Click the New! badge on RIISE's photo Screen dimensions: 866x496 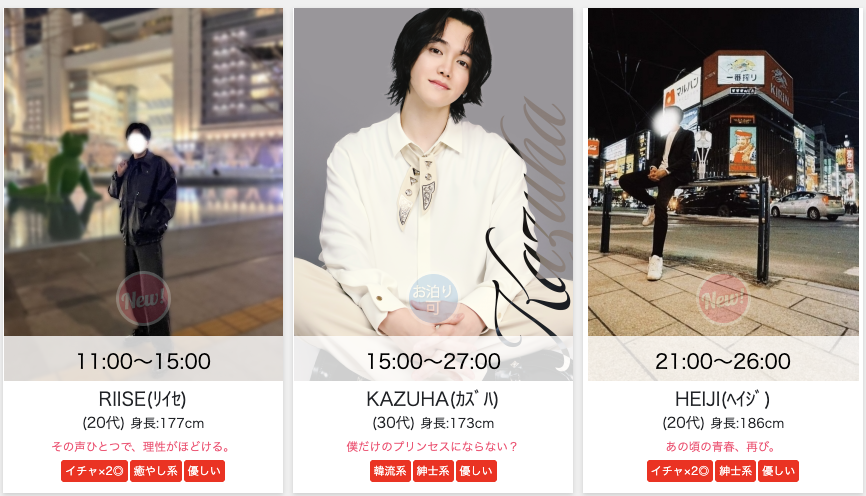click(x=143, y=298)
